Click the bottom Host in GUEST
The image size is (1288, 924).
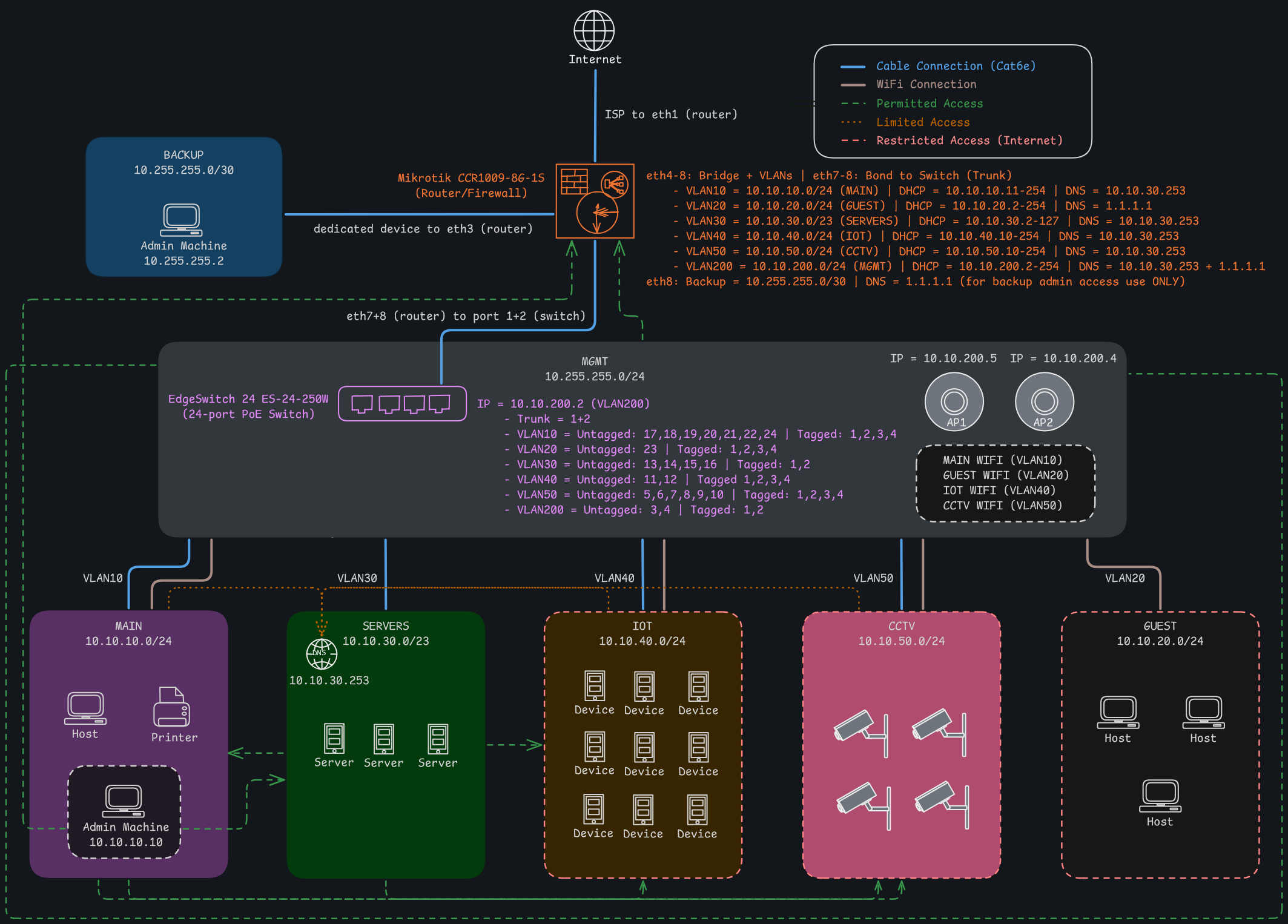[1160, 796]
